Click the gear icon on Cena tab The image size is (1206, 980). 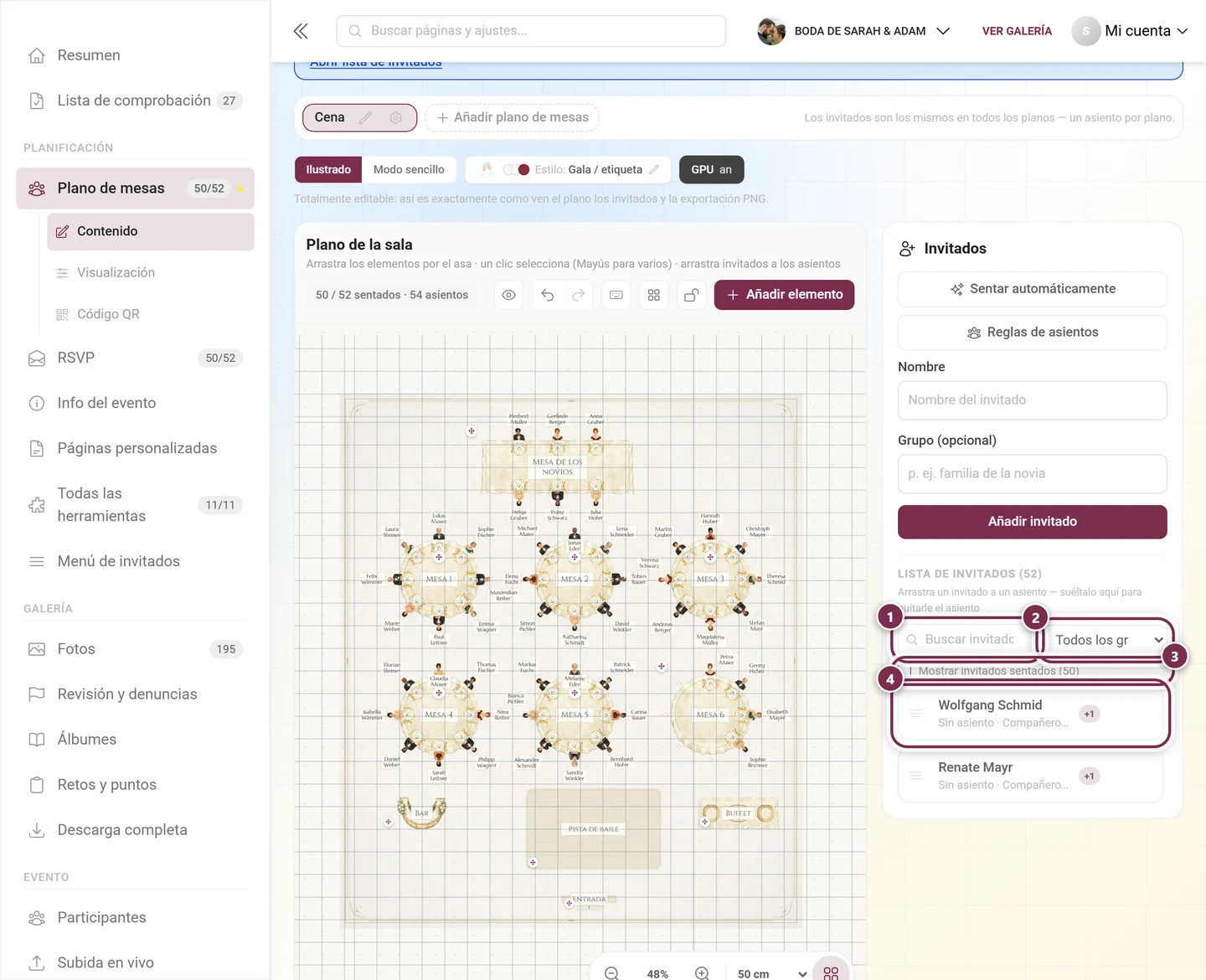[396, 118]
